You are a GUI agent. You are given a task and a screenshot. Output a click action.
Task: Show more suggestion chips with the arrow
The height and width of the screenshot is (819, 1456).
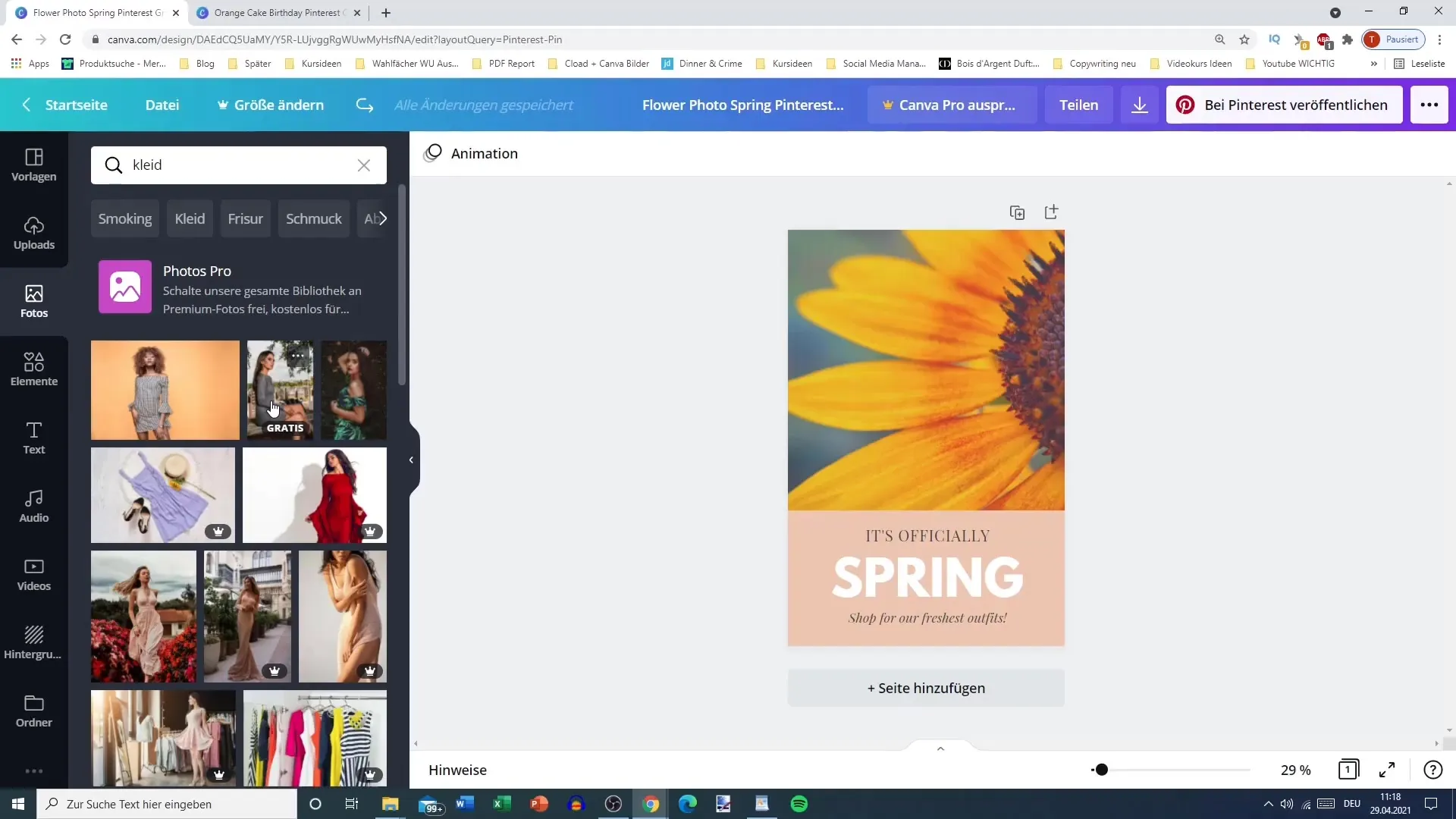(x=383, y=218)
